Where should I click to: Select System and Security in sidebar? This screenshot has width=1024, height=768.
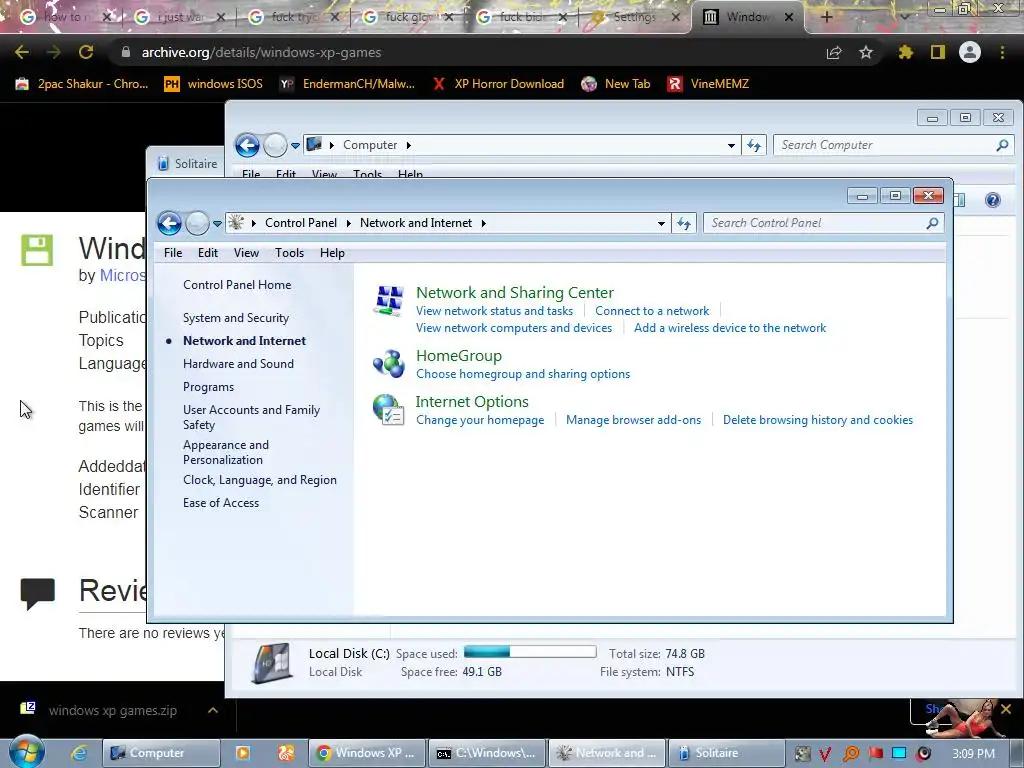[x=236, y=318]
